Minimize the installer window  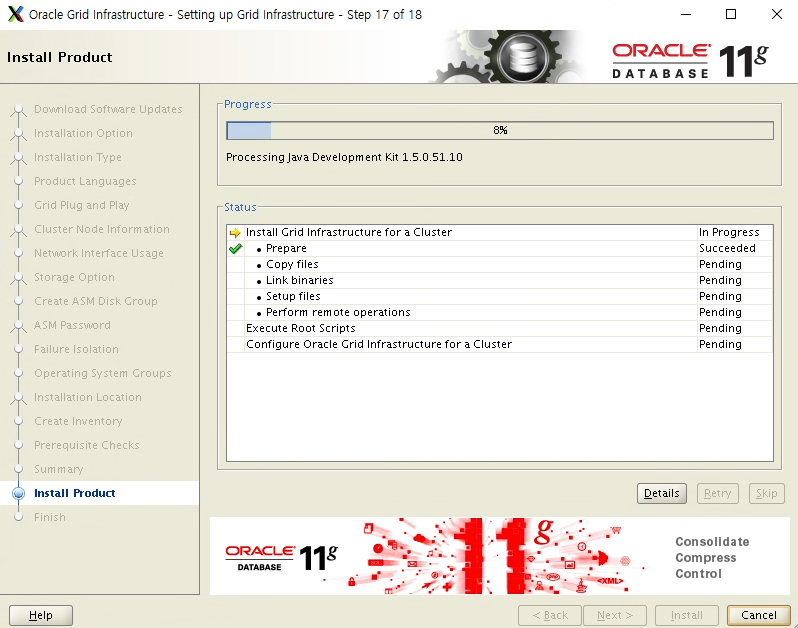pyautogui.click(x=686, y=14)
